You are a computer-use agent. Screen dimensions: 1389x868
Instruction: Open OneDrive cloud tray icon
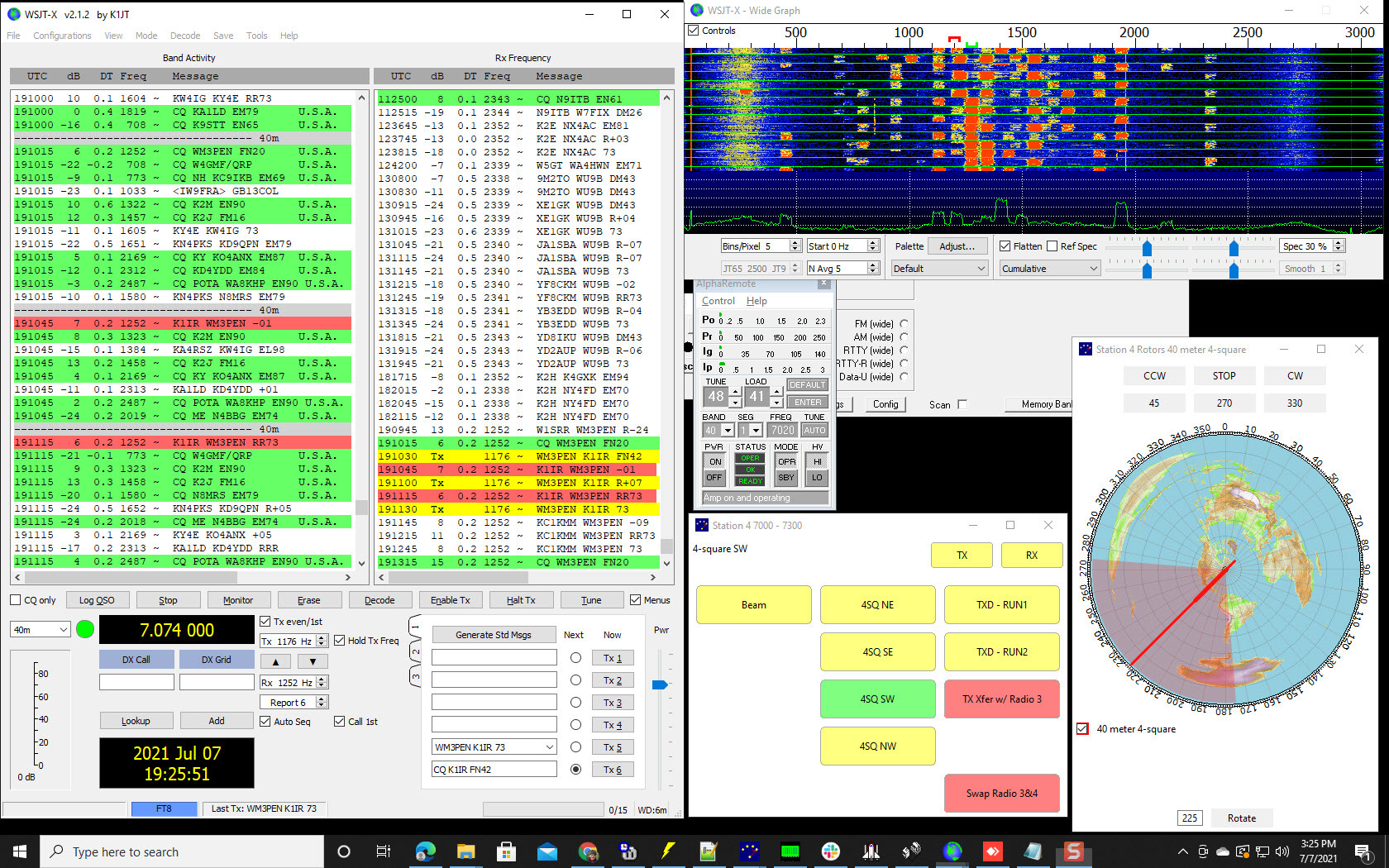(1223, 851)
